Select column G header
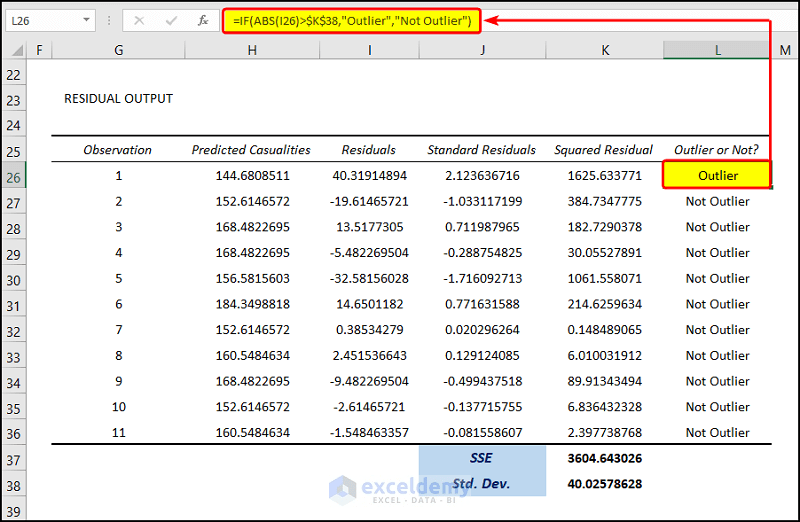800x522 pixels. [118, 50]
